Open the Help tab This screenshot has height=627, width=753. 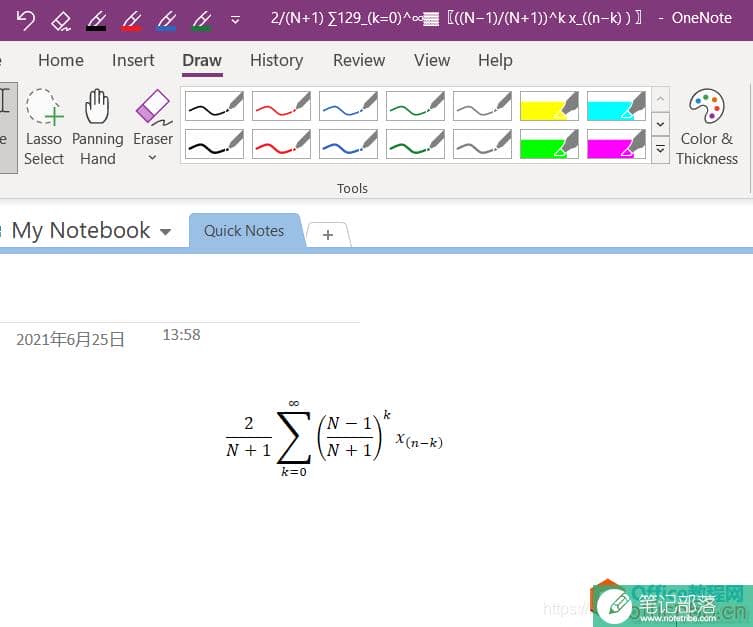[x=495, y=60]
